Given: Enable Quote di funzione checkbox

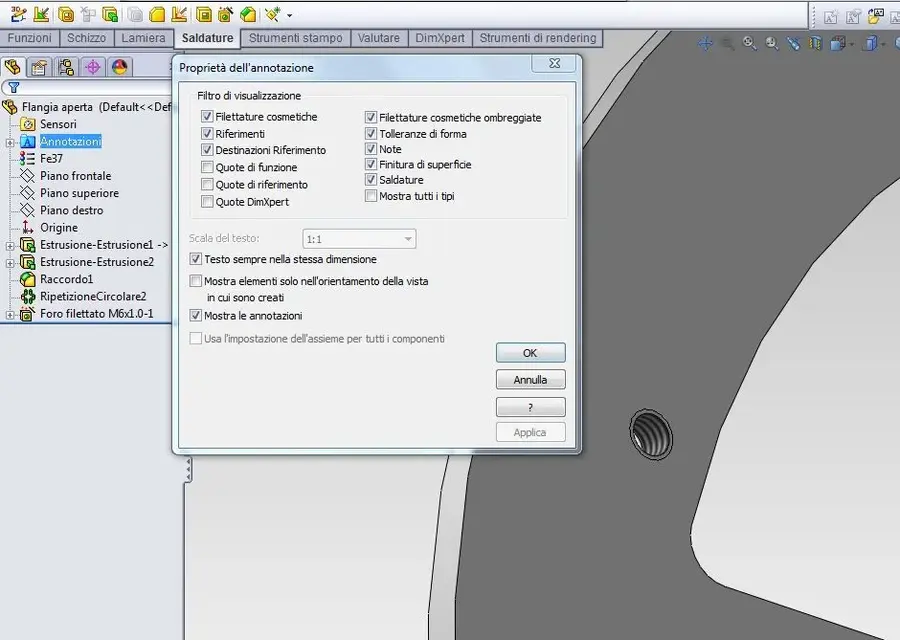Looking at the screenshot, I should coord(207,167).
